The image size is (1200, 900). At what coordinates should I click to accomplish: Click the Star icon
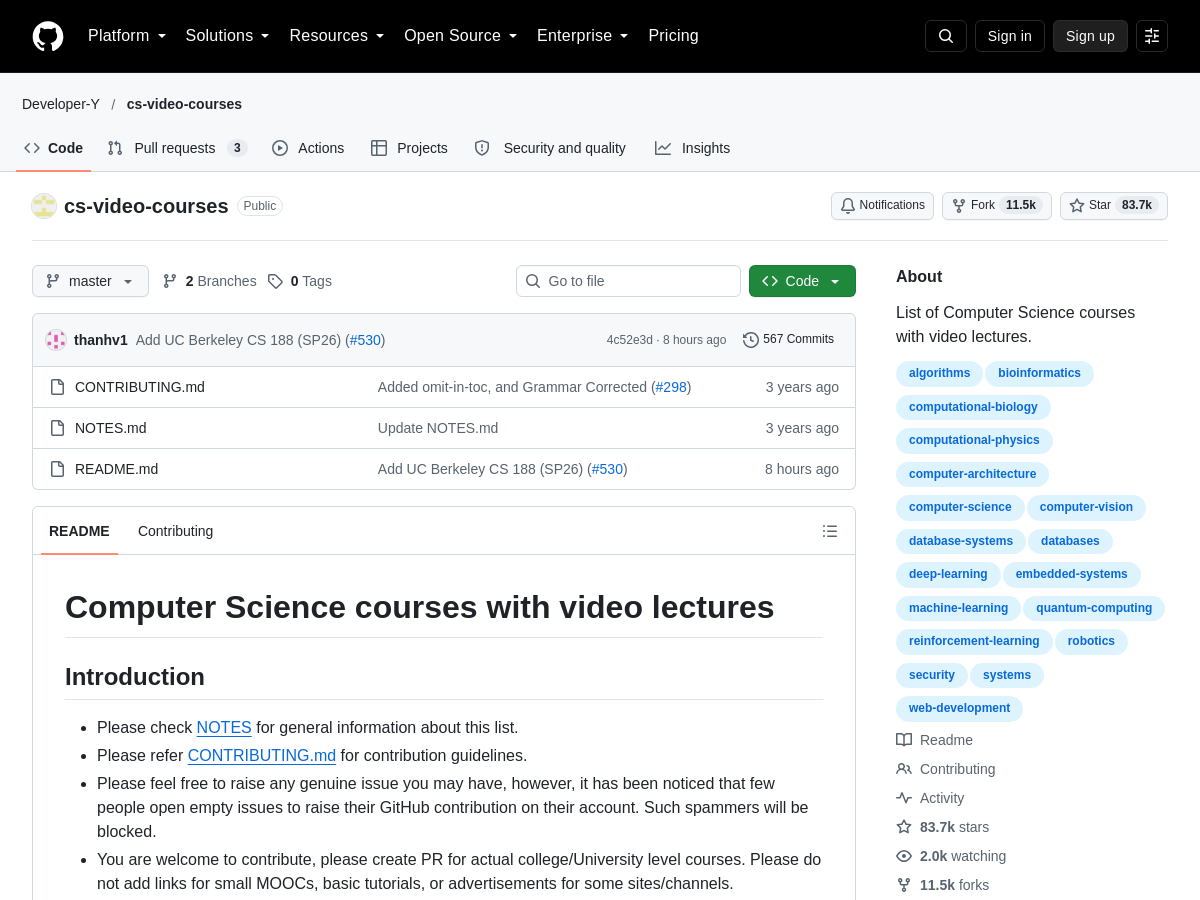[x=1077, y=206]
